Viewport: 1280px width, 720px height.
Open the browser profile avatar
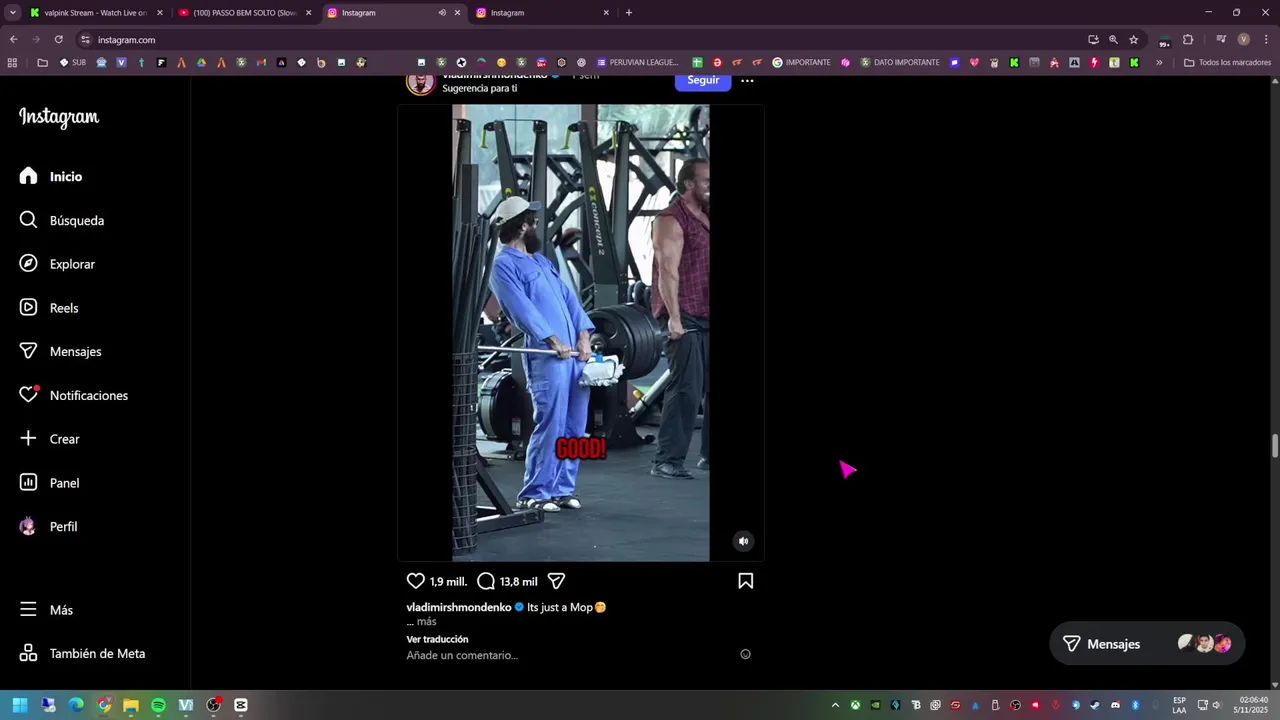(x=1244, y=40)
